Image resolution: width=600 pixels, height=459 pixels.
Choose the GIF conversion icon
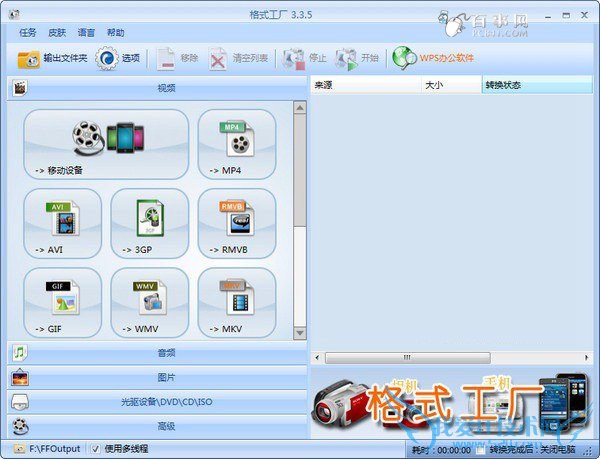coord(63,303)
